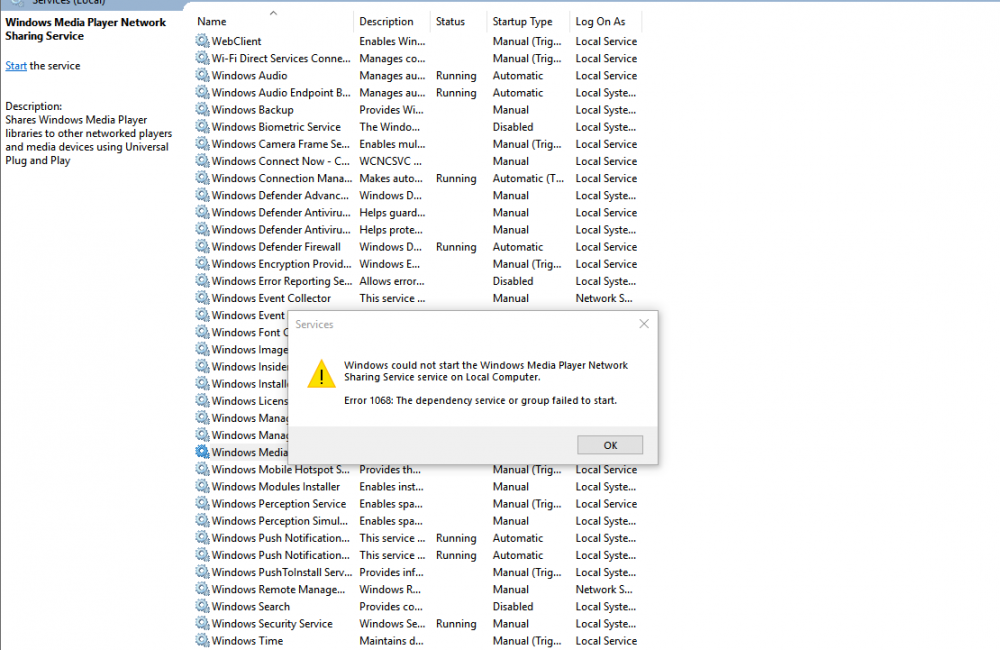Click the WebClient service gear icon

(202, 41)
